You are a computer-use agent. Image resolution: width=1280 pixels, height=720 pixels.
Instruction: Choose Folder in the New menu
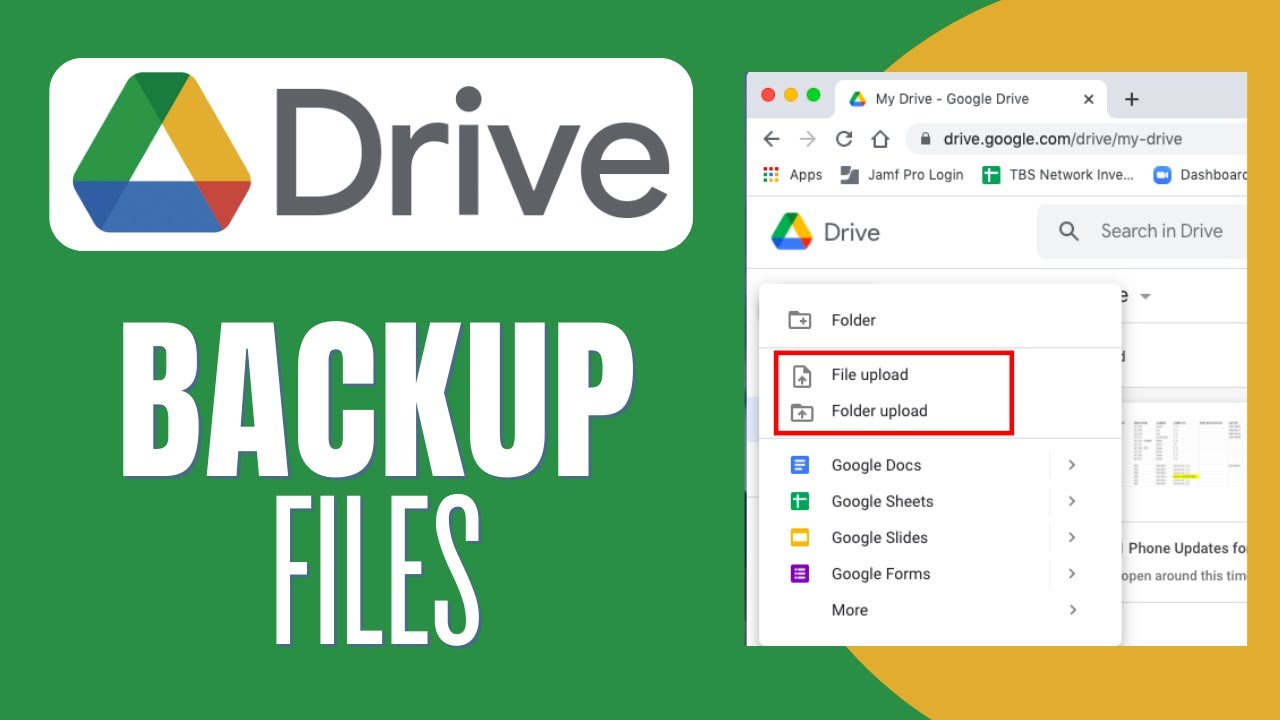click(x=940, y=320)
